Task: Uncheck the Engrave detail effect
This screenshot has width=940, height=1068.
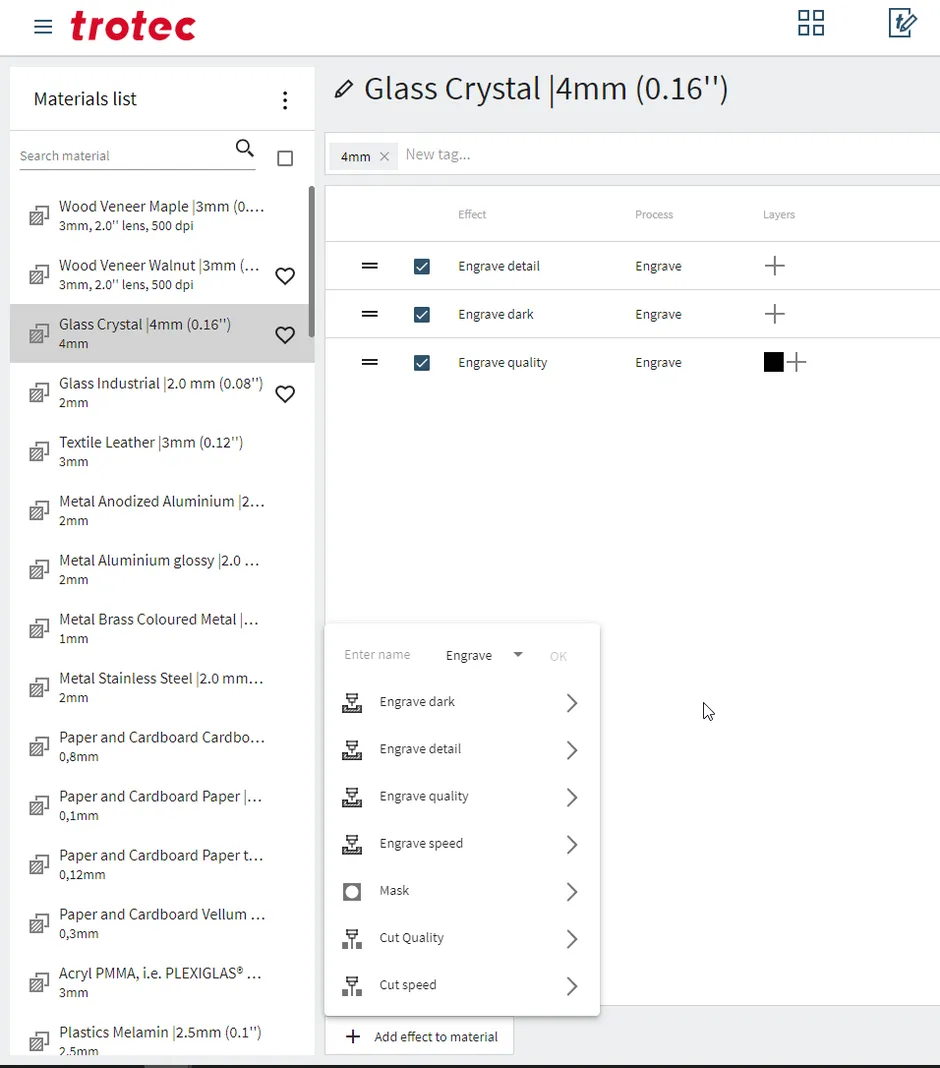Action: pos(421,266)
